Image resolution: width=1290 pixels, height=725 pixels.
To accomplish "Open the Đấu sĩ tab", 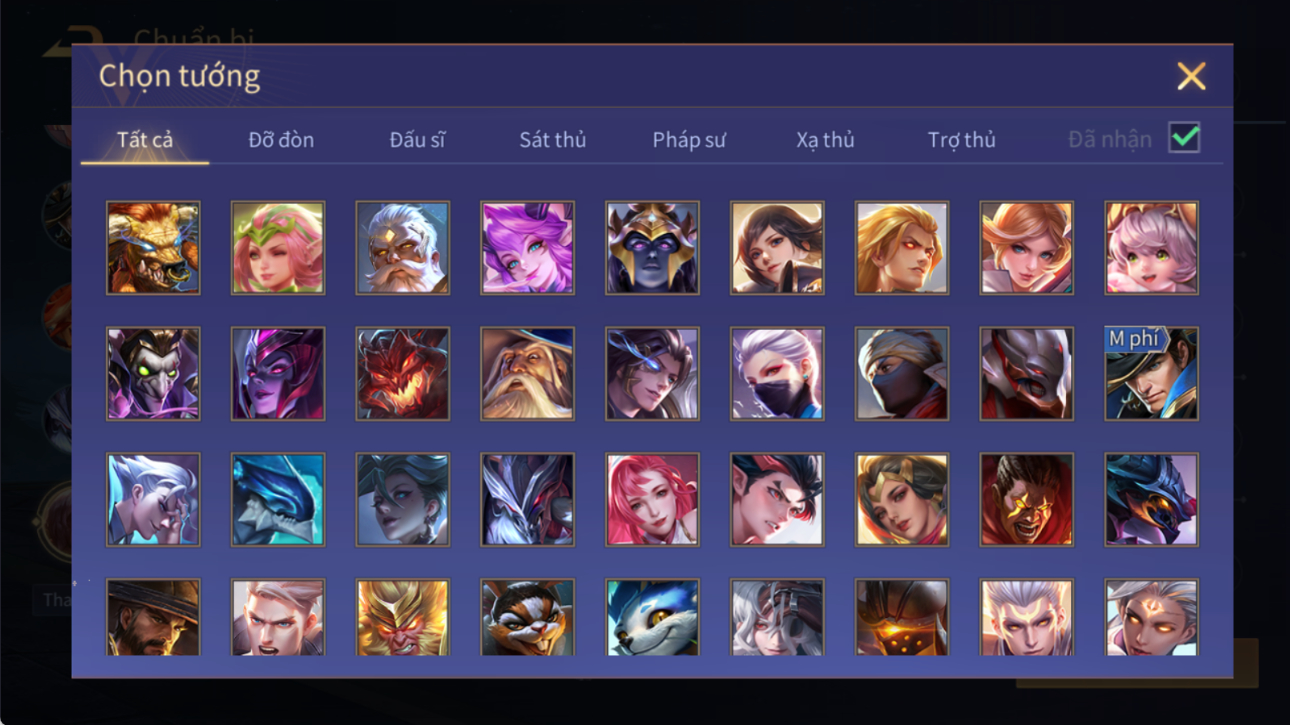I will (417, 140).
